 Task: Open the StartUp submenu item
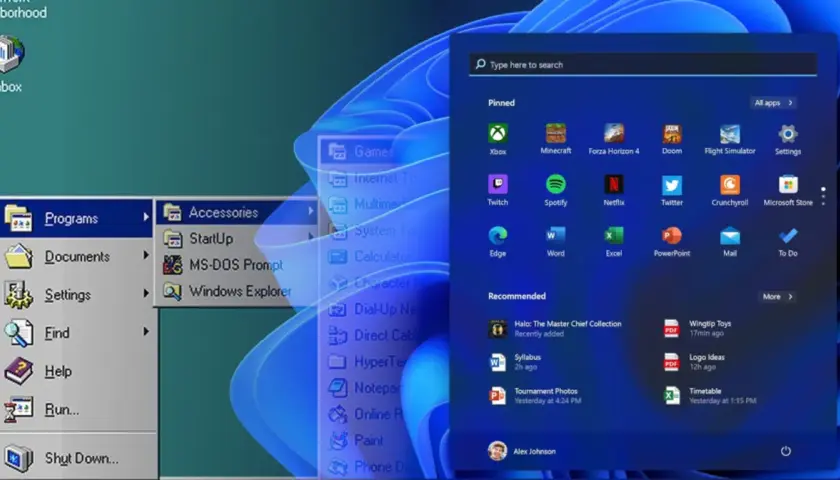(x=237, y=238)
